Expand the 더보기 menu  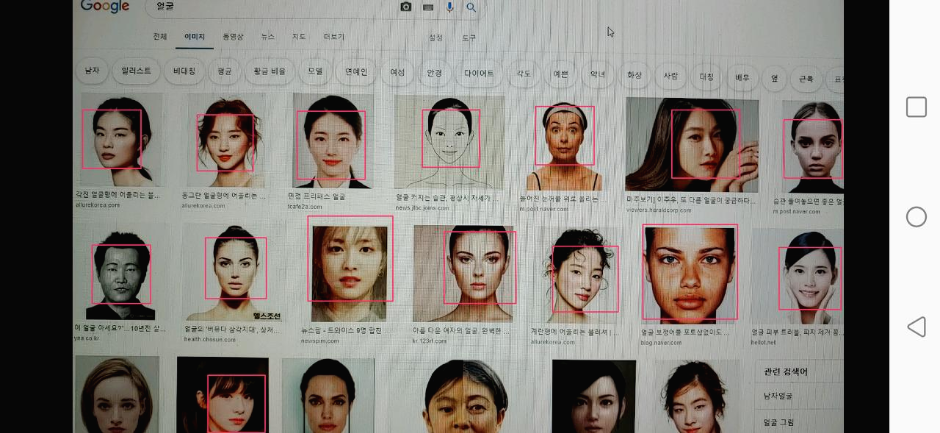[334, 37]
